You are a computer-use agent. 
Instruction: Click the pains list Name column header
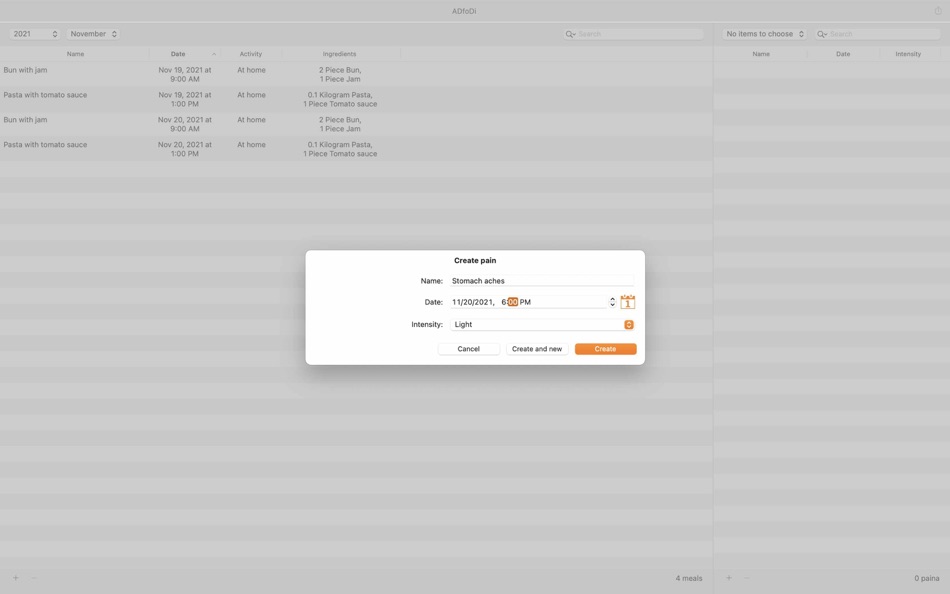tap(761, 54)
